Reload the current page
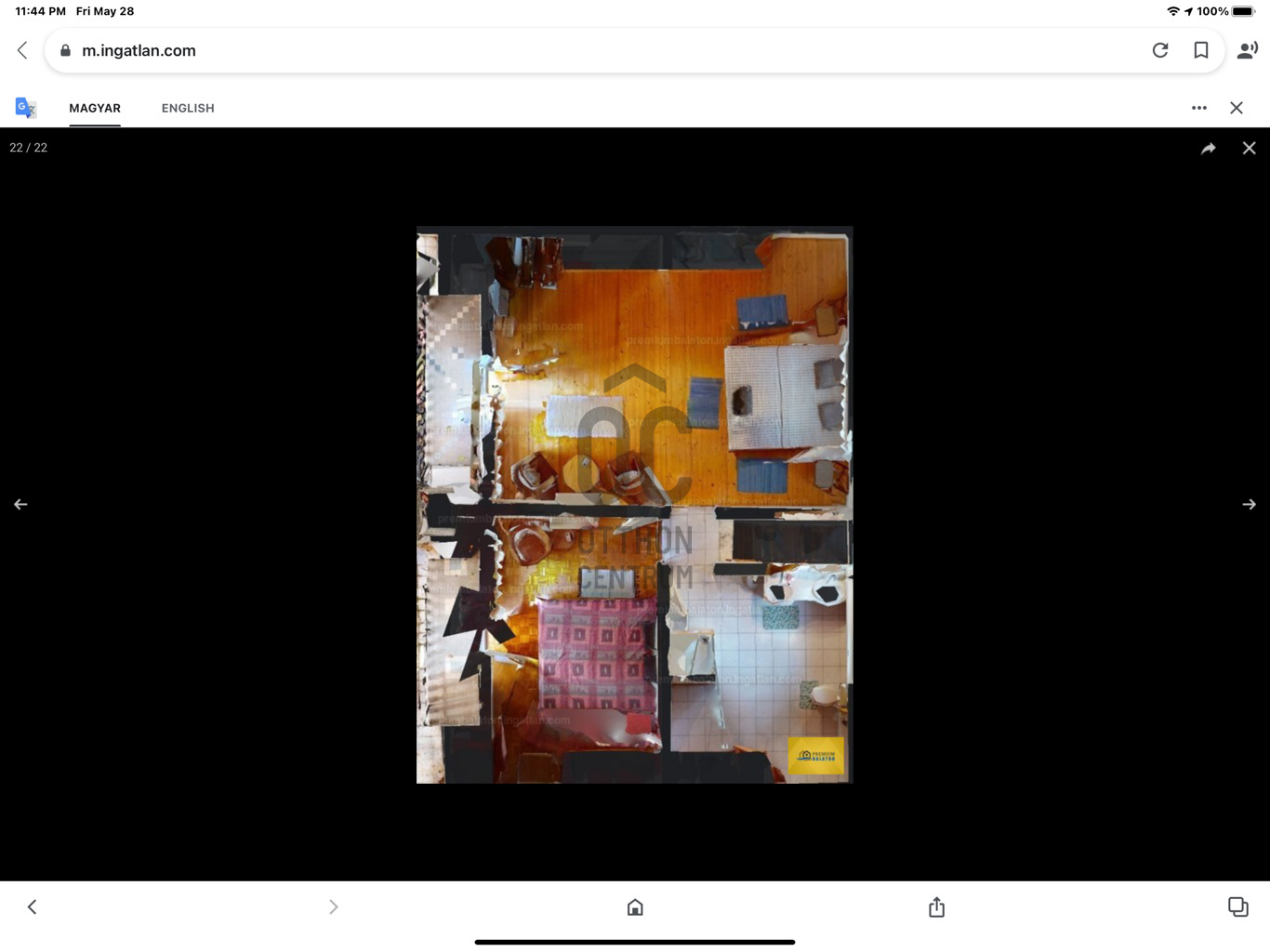The height and width of the screenshot is (952, 1270). point(1160,50)
